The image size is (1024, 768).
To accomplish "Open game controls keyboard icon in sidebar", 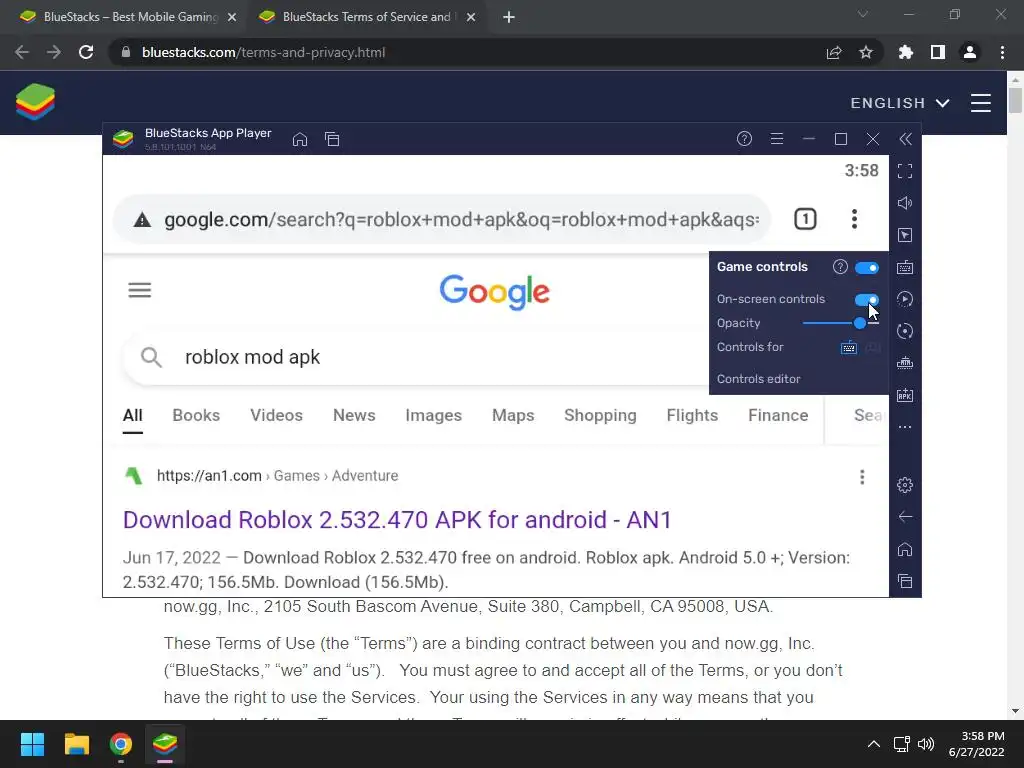I will click(904, 267).
